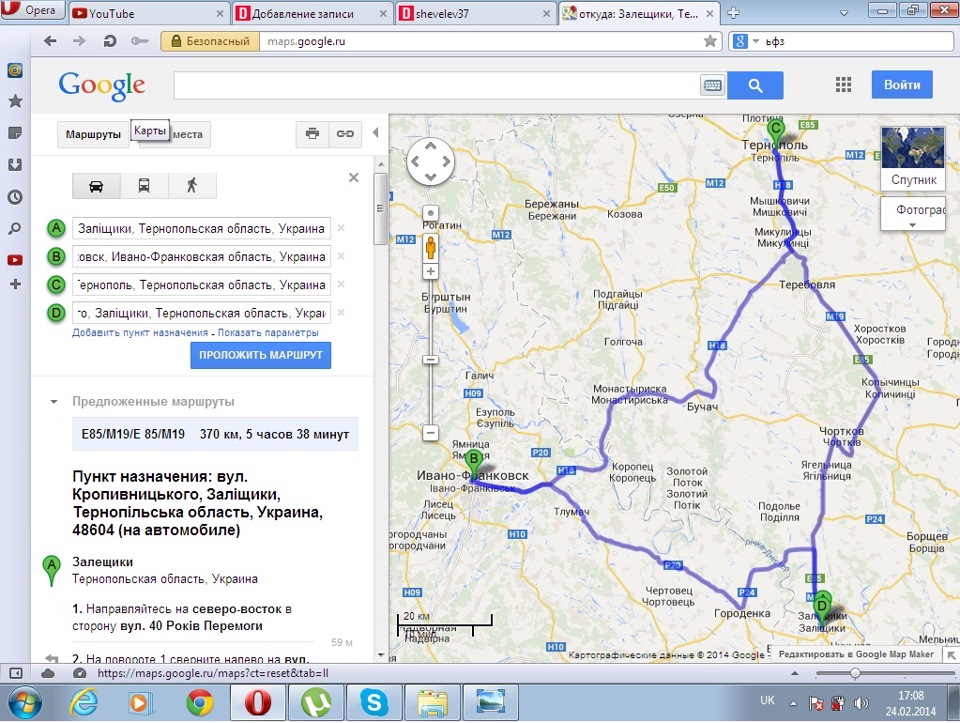Open the Opera sidebar YouTube panel
960x723 pixels.
point(15,260)
